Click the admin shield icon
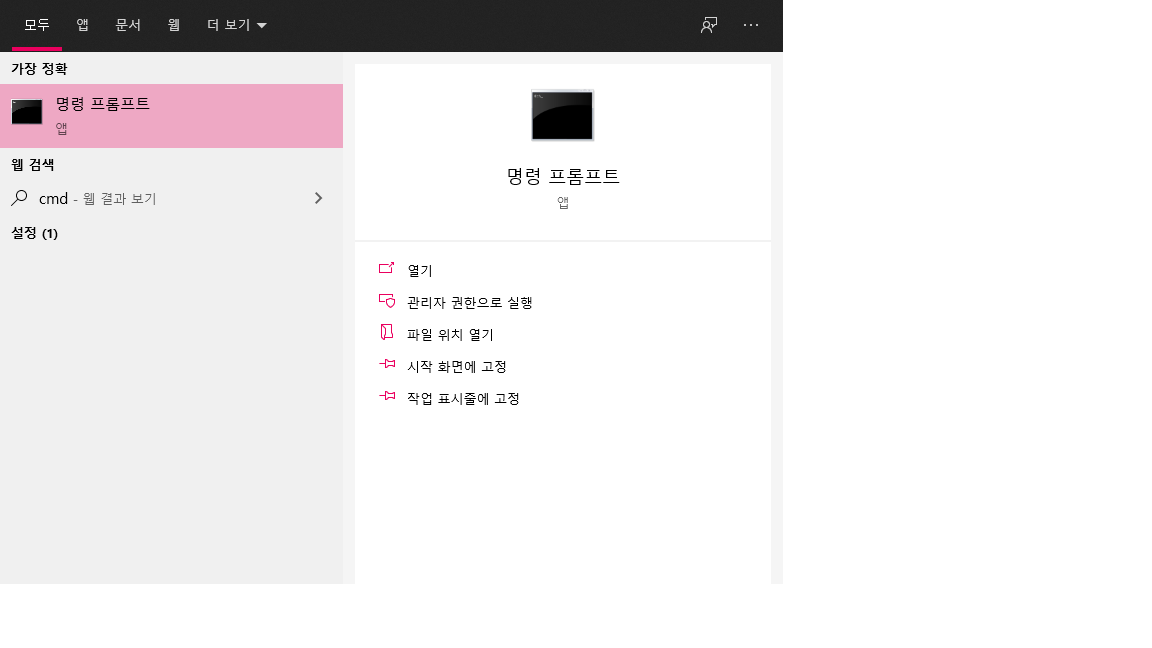 pyautogui.click(x=386, y=300)
